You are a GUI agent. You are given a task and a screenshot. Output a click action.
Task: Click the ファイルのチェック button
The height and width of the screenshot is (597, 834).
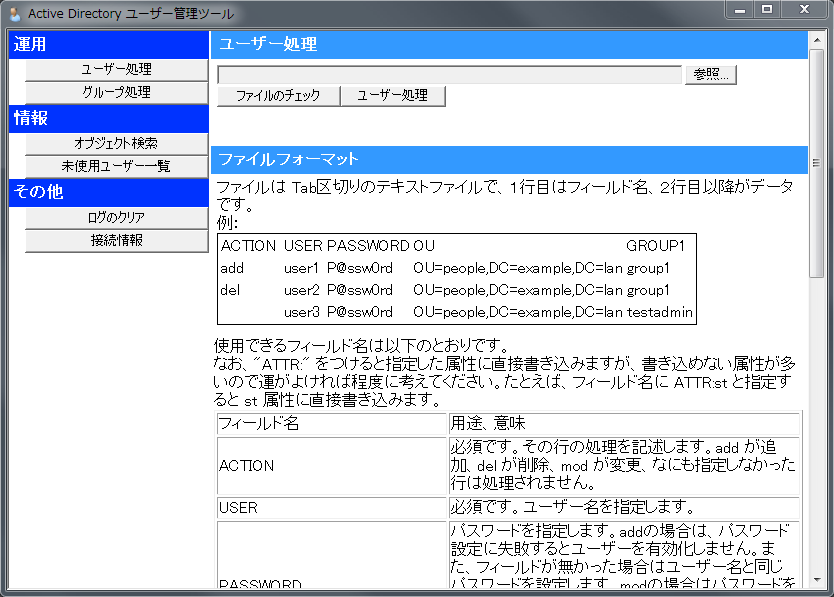(x=278, y=96)
